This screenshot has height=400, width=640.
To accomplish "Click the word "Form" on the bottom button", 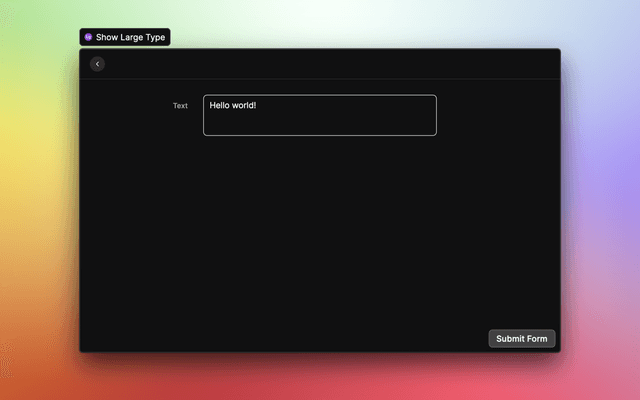I will 537,339.
